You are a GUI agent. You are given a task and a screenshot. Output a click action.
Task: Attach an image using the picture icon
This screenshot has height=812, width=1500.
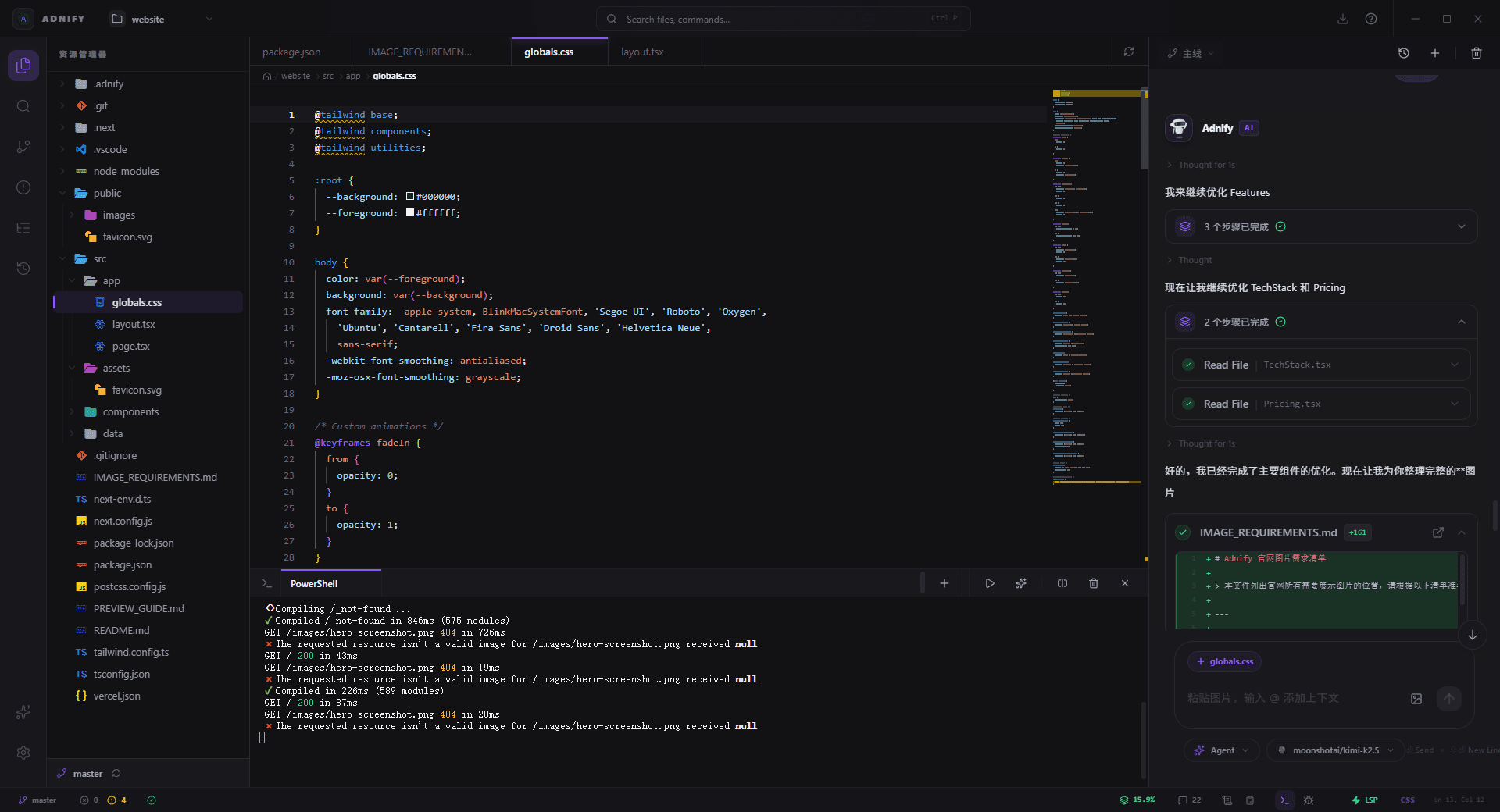coord(1416,699)
